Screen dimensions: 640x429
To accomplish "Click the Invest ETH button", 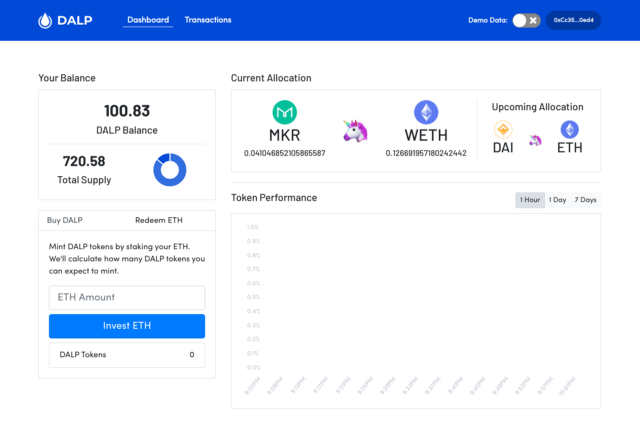I will coord(127,326).
